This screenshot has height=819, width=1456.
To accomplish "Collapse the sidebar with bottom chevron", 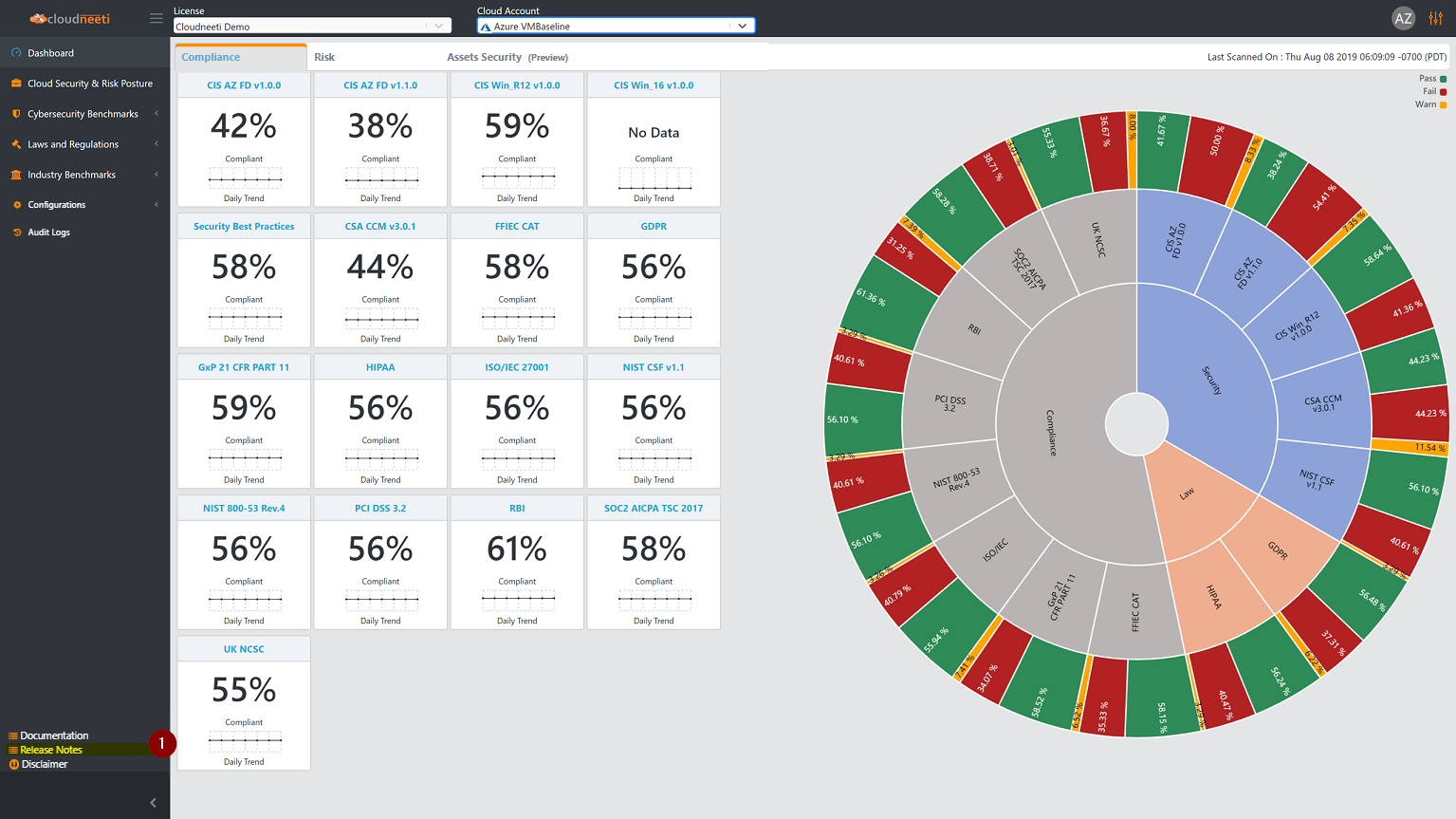I will click(153, 803).
